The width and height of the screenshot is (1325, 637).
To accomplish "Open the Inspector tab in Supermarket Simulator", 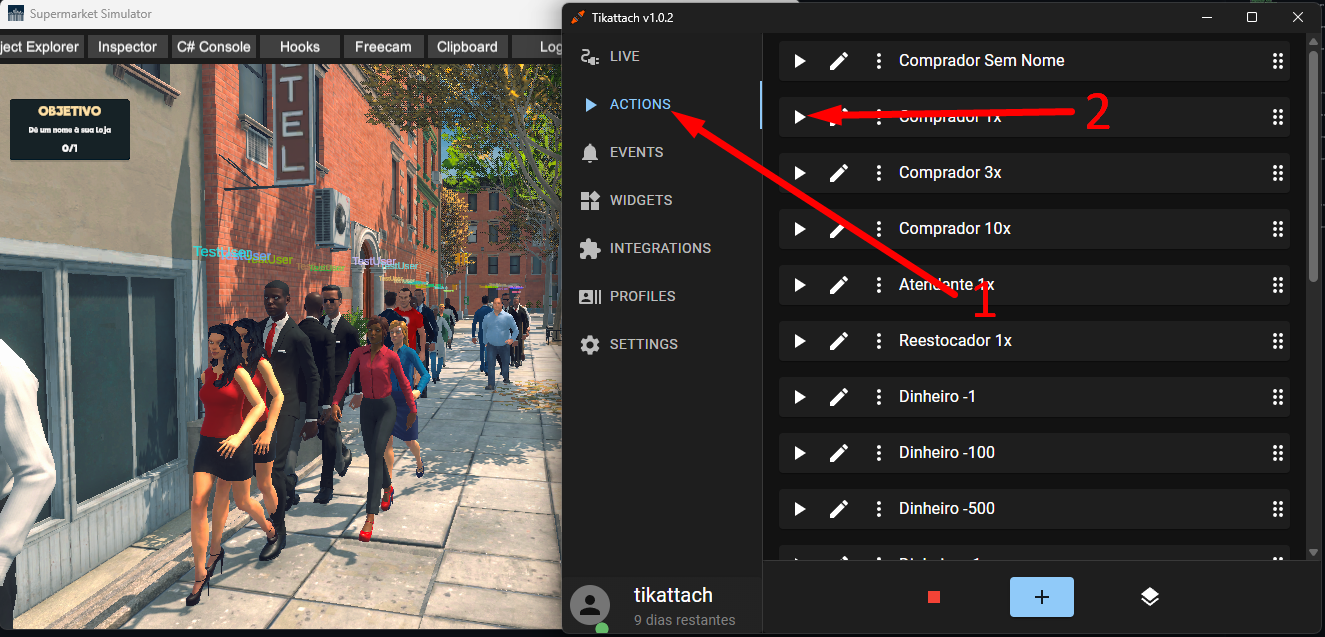I will click(x=127, y=47).
